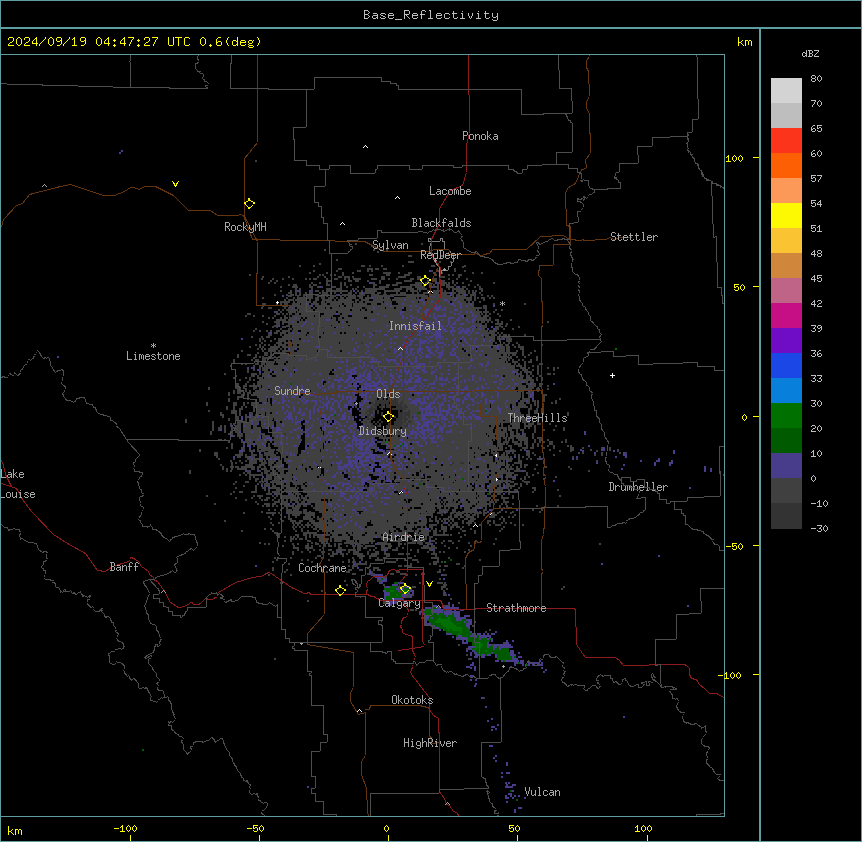Click the km unit label at bottom left

click(14, 830)
